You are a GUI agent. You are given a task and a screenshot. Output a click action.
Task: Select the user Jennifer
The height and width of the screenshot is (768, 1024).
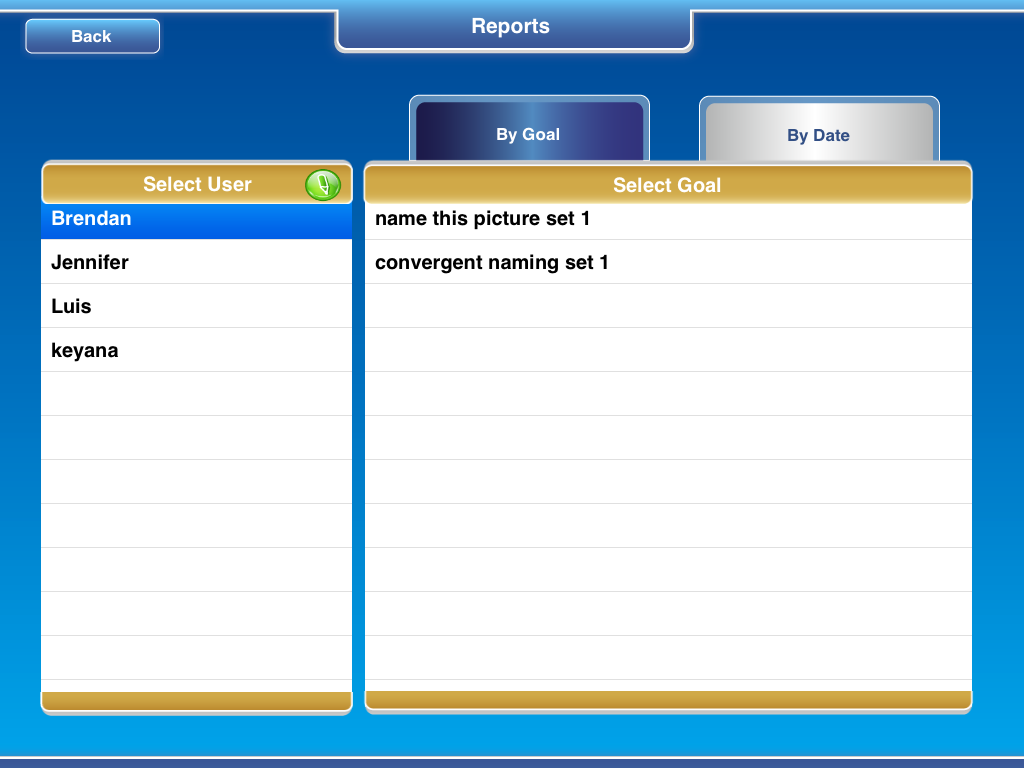click(196, 262)
